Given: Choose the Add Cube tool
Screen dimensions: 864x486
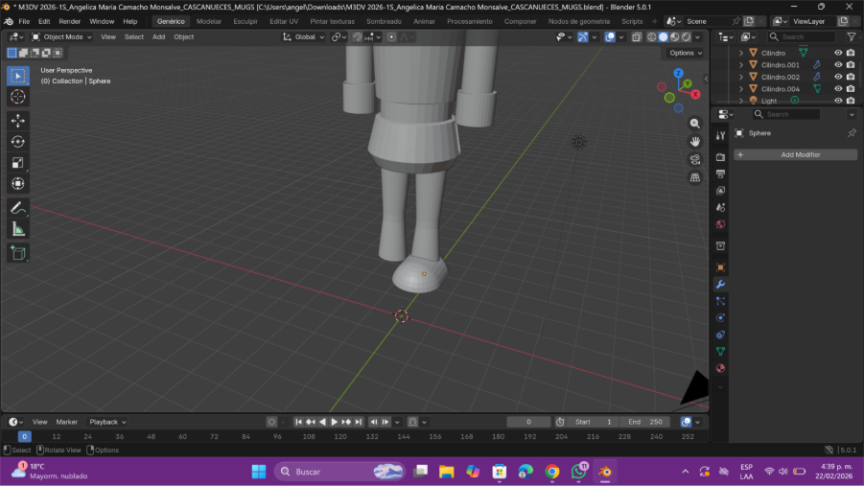Looking at the screenshot, I should pyautogui.click(x=18, y=253).
